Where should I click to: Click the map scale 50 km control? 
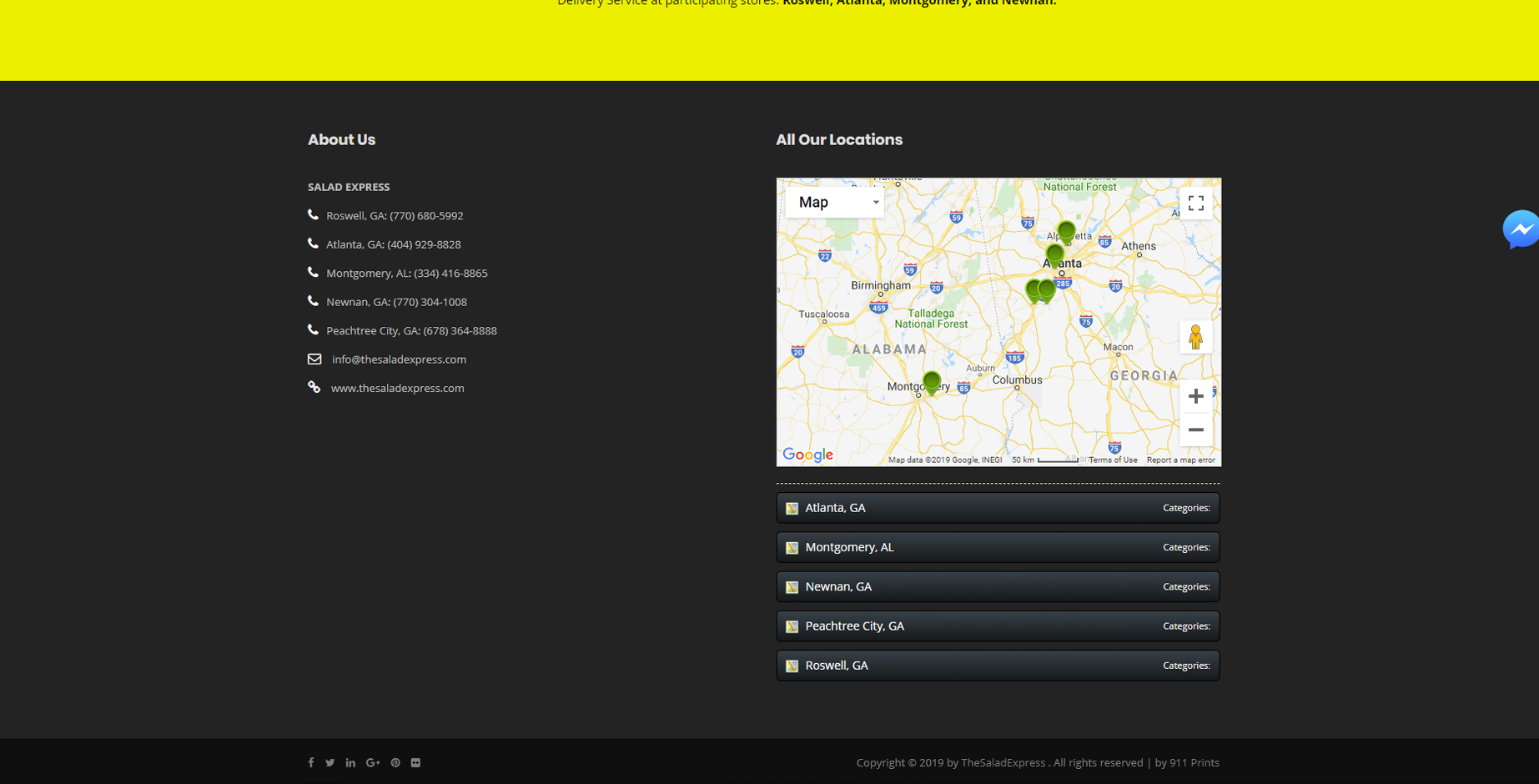point(1044,460)
